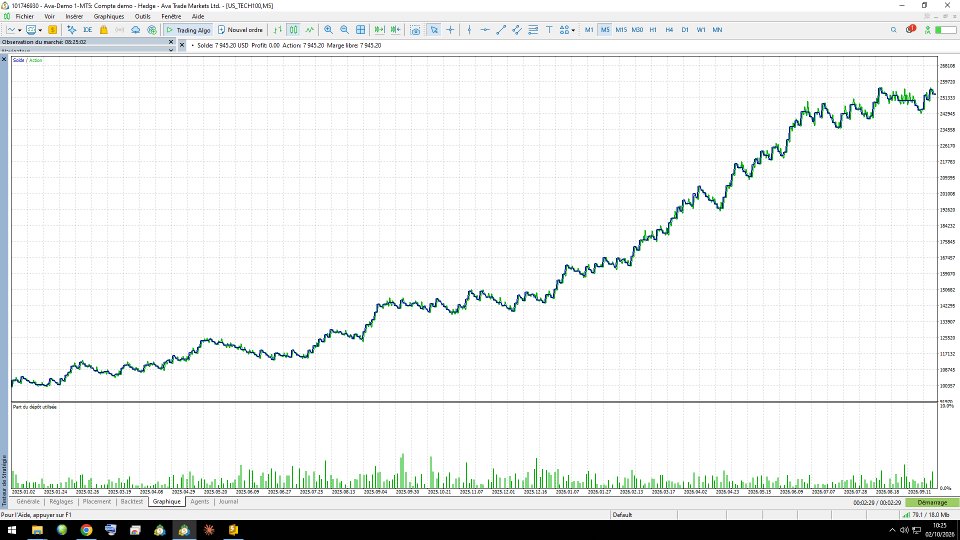Image resolution: width=960 pixels, height=540 pixels.
Task: Click the search magnifier icon
Action: [x=893, y=29]
